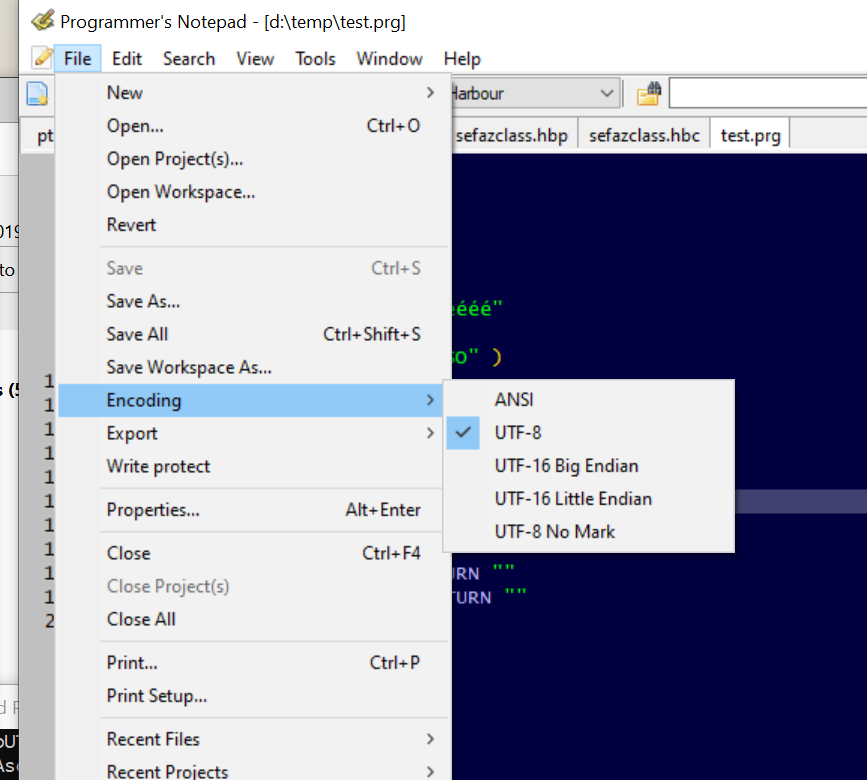The width and height of the screenshot is (867, 780).
Task: Click the toolbar search text field
Action: point(768,93)
